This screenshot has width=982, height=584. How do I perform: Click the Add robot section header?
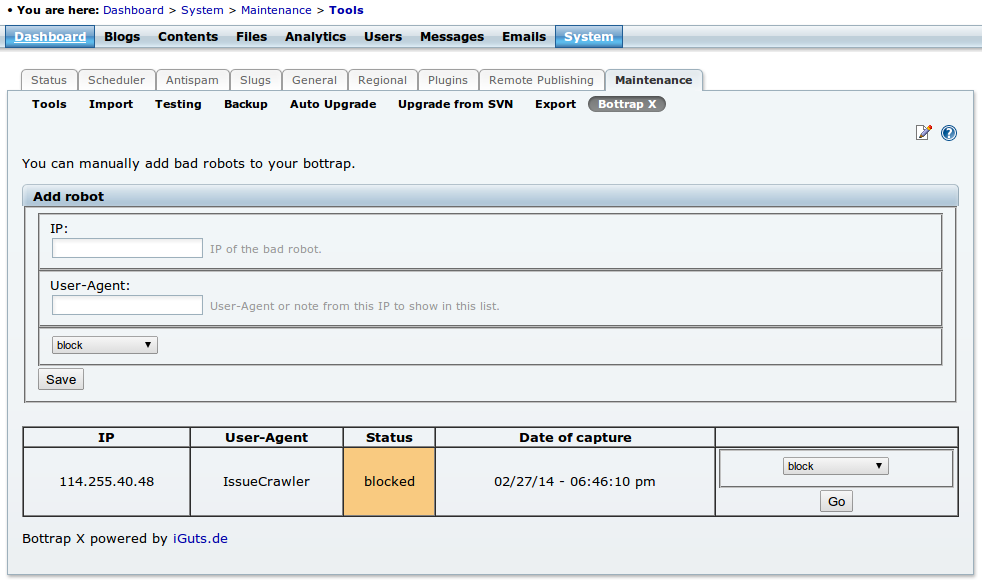490,196
